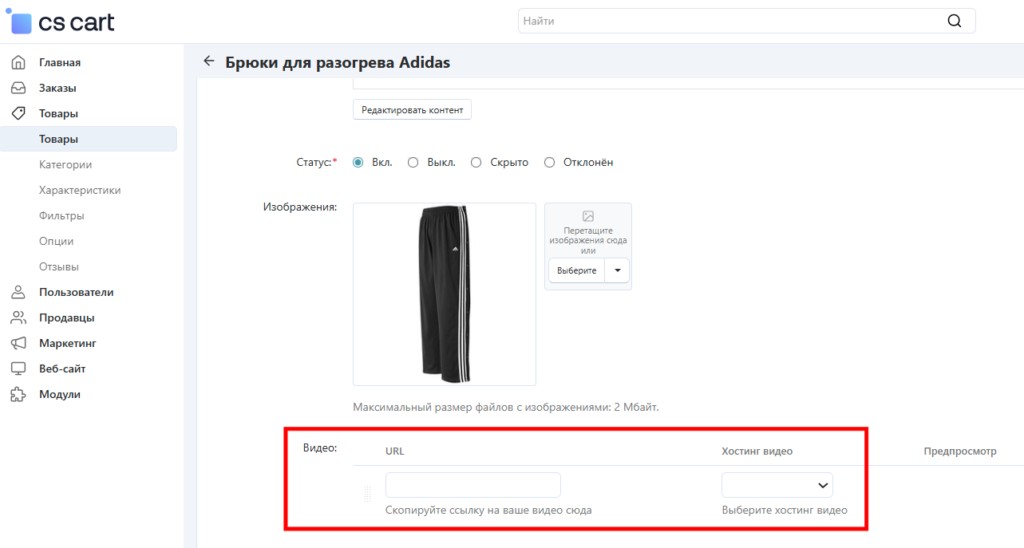Click the back arrow beside product title

coord(208,61)
